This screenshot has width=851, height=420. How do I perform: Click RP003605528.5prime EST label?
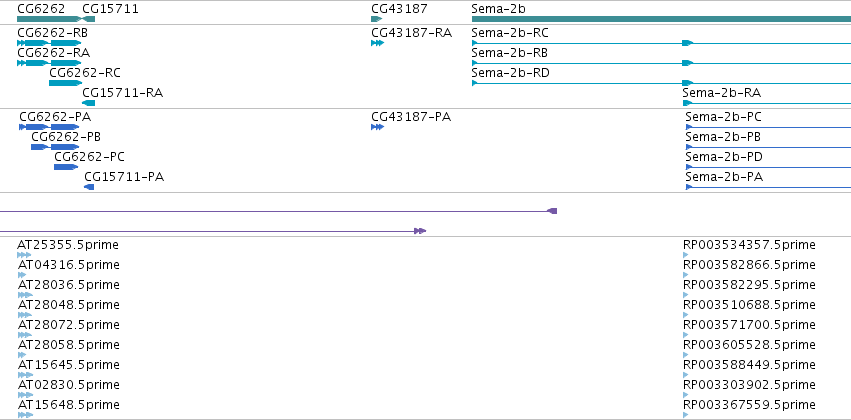[x=749, y=345]
